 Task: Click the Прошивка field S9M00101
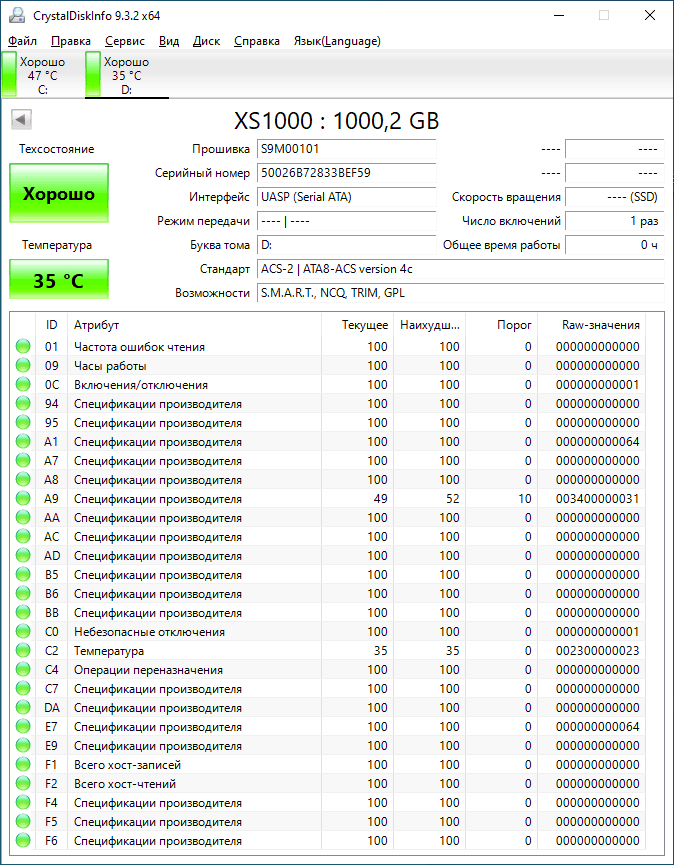(346, 149)
